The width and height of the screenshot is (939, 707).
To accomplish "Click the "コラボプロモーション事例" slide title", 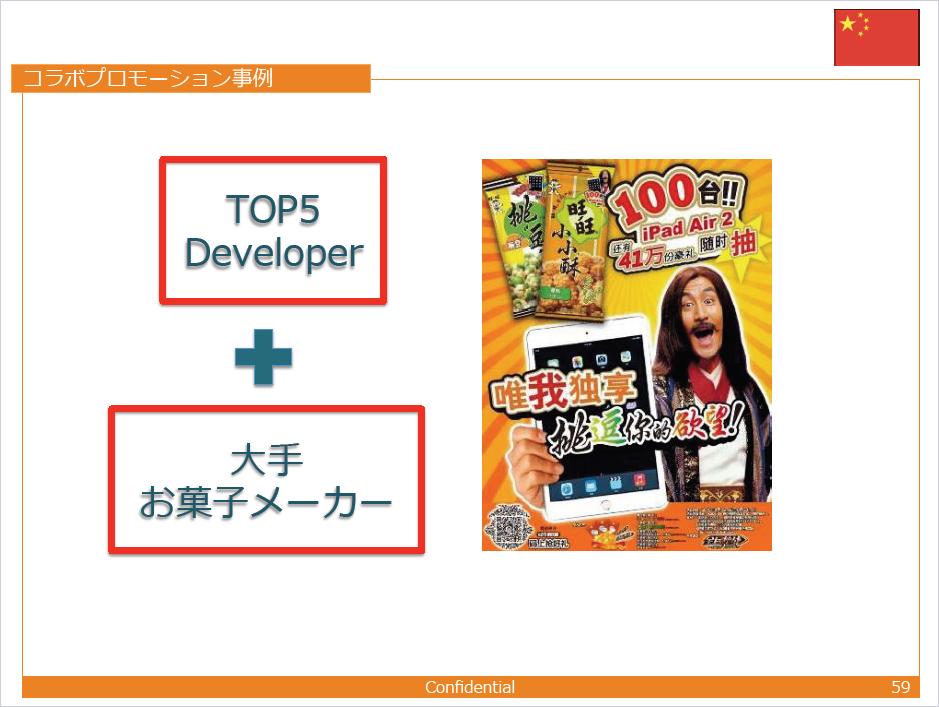I will click(x=148, y=78).
